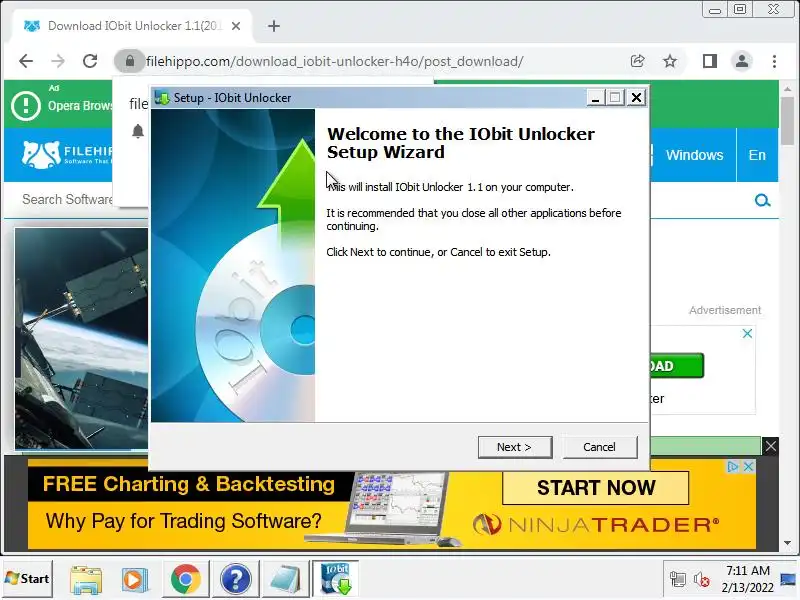Image resolution: width=800 pixels, height=600 pixels.
Task: Bookmark this tab with the star
Action: [670, 61]
